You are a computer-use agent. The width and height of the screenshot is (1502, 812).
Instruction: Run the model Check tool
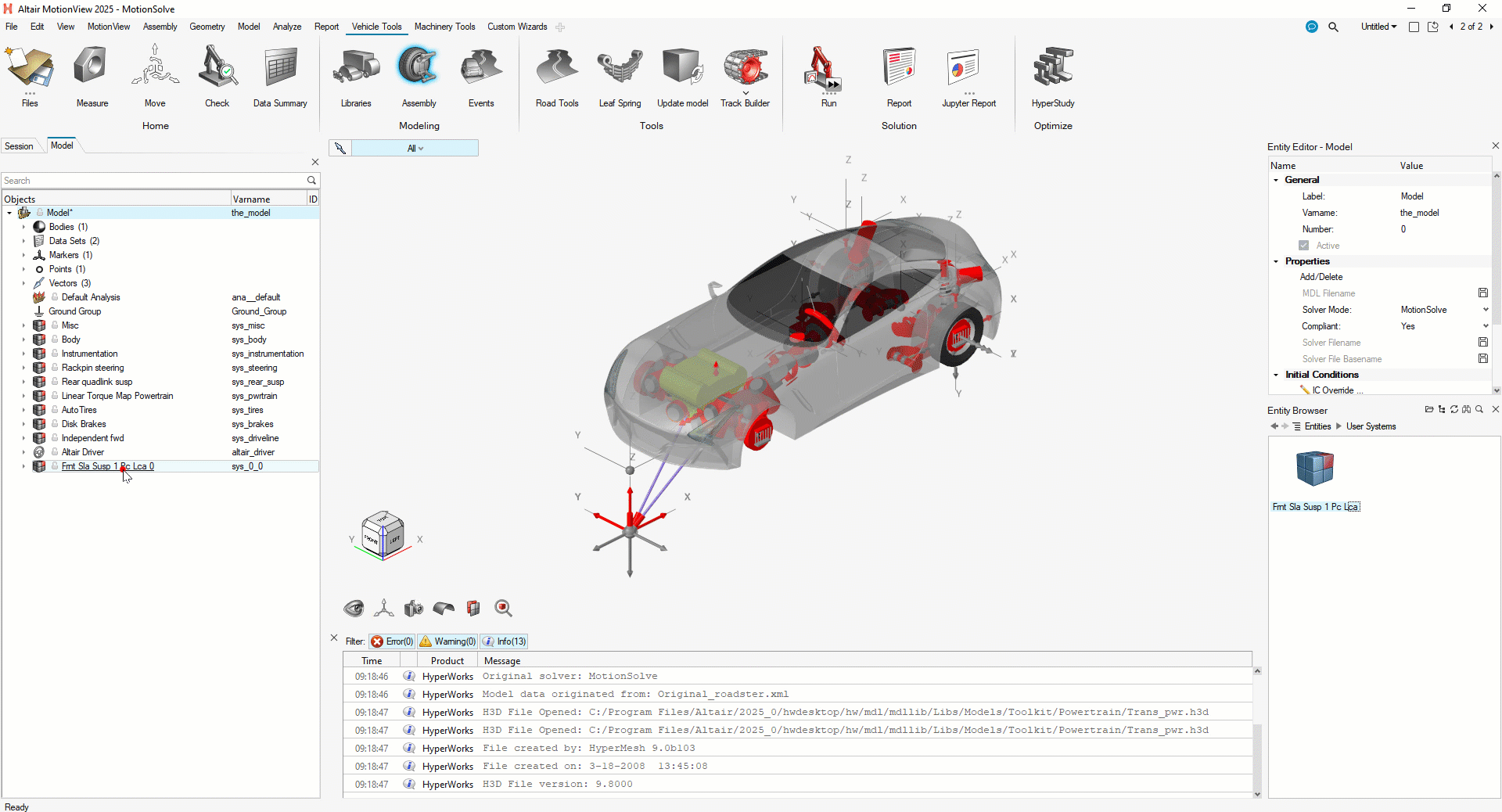(217, 77)
